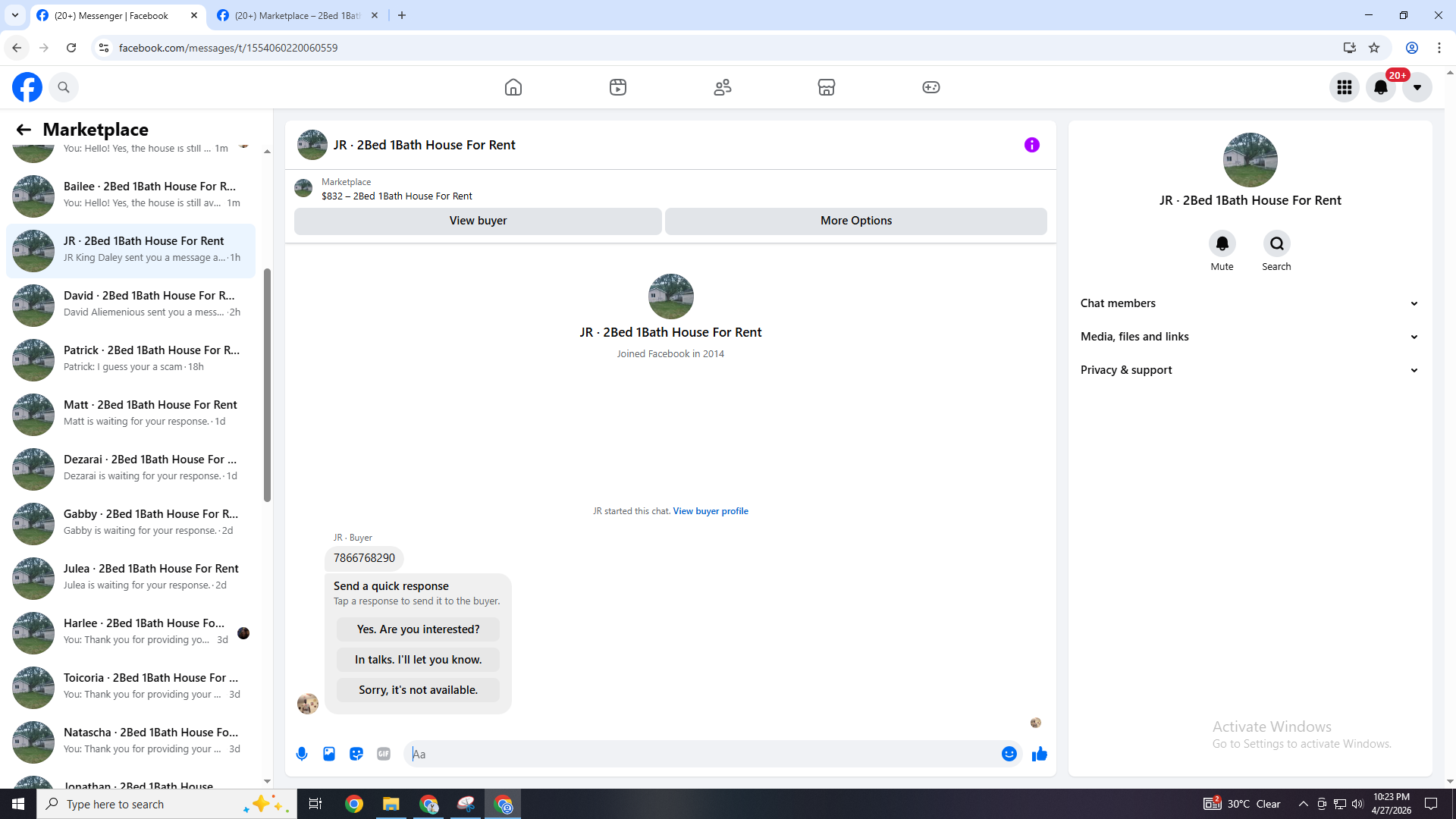Viewport: 1456px width, 819px height.
Task: Open Toicoria's conversation in the list
Action: [x=130, y=687]
